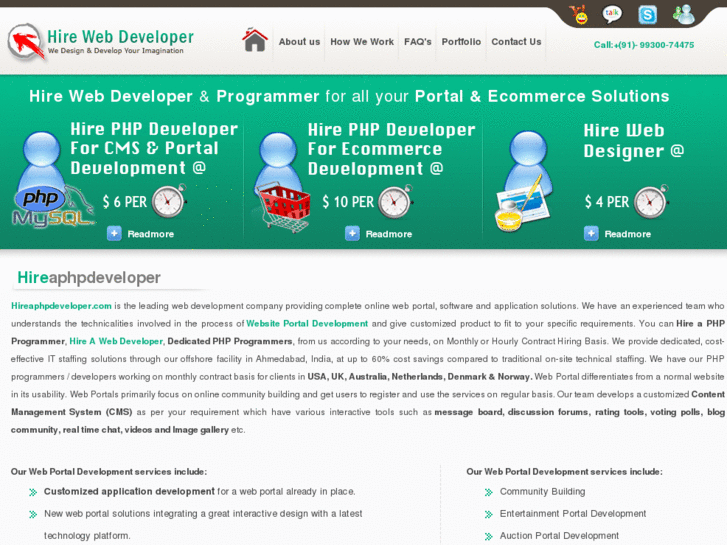Open the Yahoo Messenger chat icon
727x545 pixels.
[579, 14]
